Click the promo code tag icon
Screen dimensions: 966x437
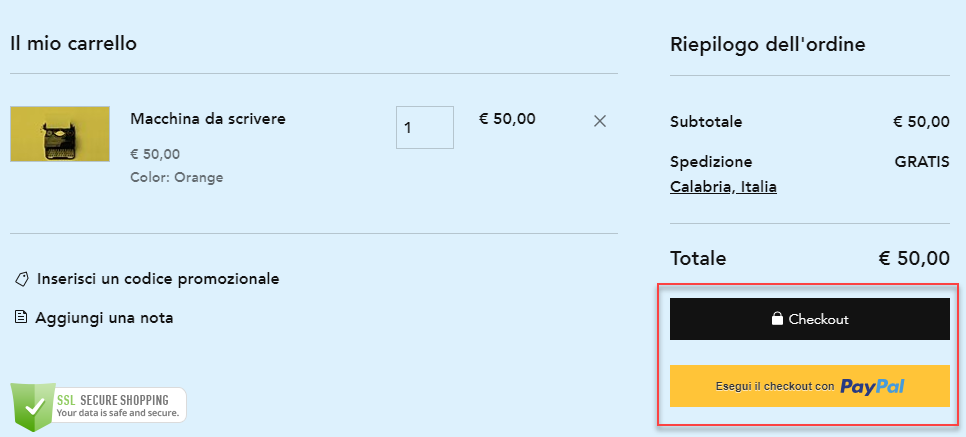(22, 279)
